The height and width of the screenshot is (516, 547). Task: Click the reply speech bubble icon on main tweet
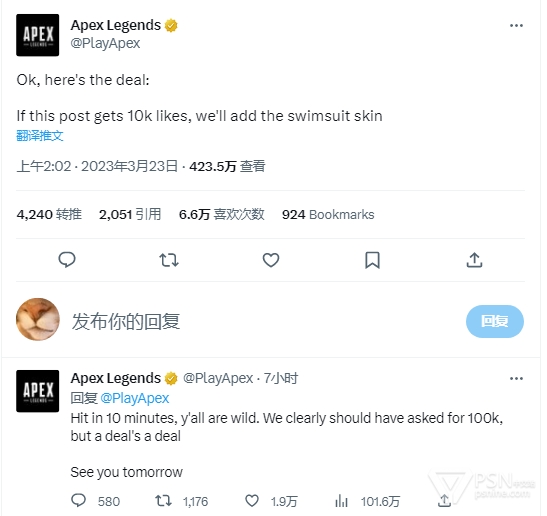click(x=67, y=260)
